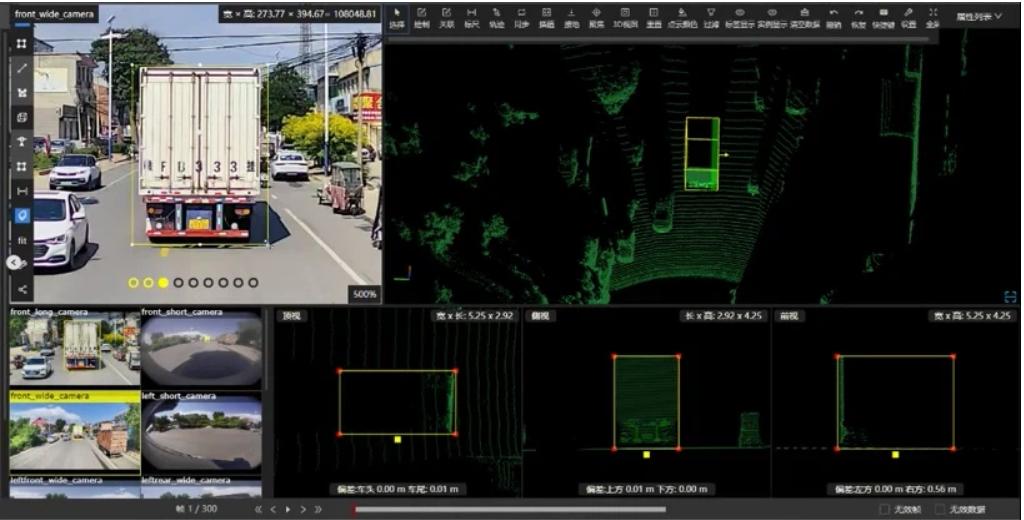Go to previous frame with < button
Viewport: 1024px width, 520px height.
(x=274, y=509)
